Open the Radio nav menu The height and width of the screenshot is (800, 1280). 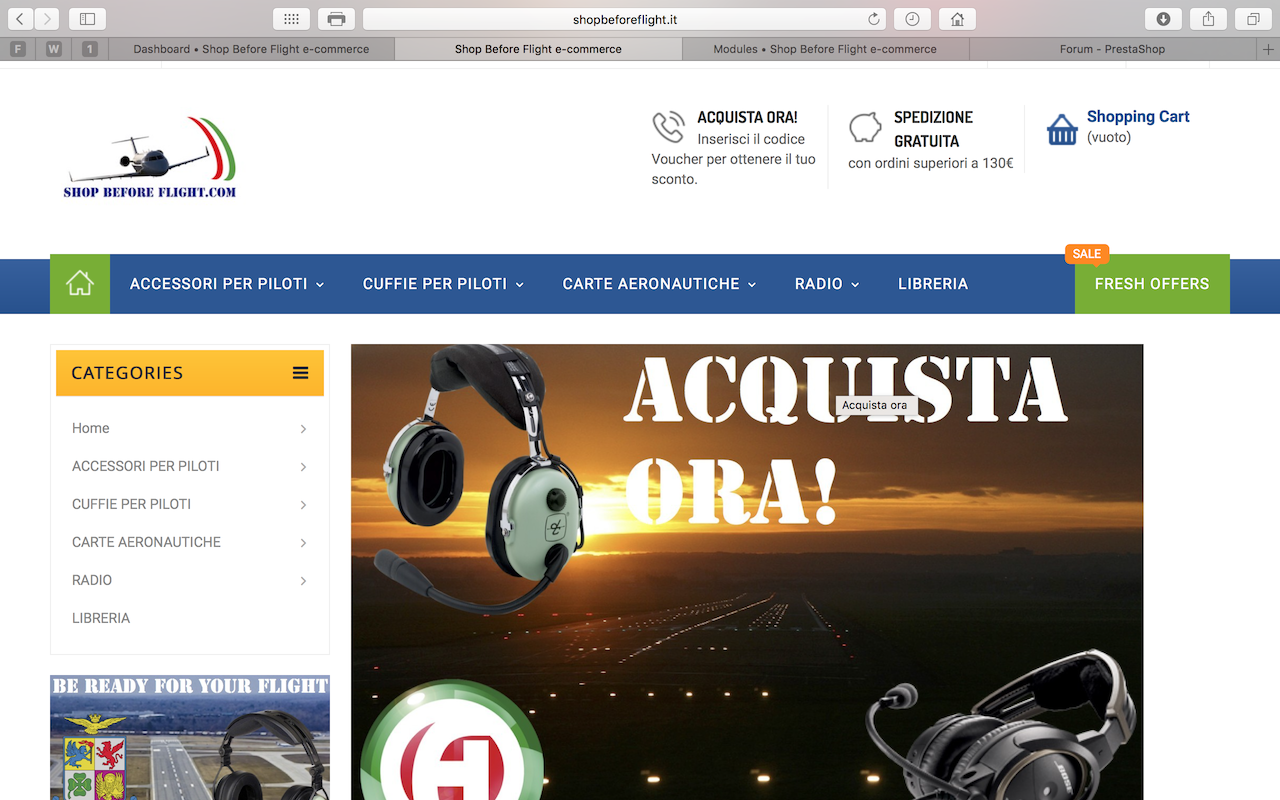[827, 284]
